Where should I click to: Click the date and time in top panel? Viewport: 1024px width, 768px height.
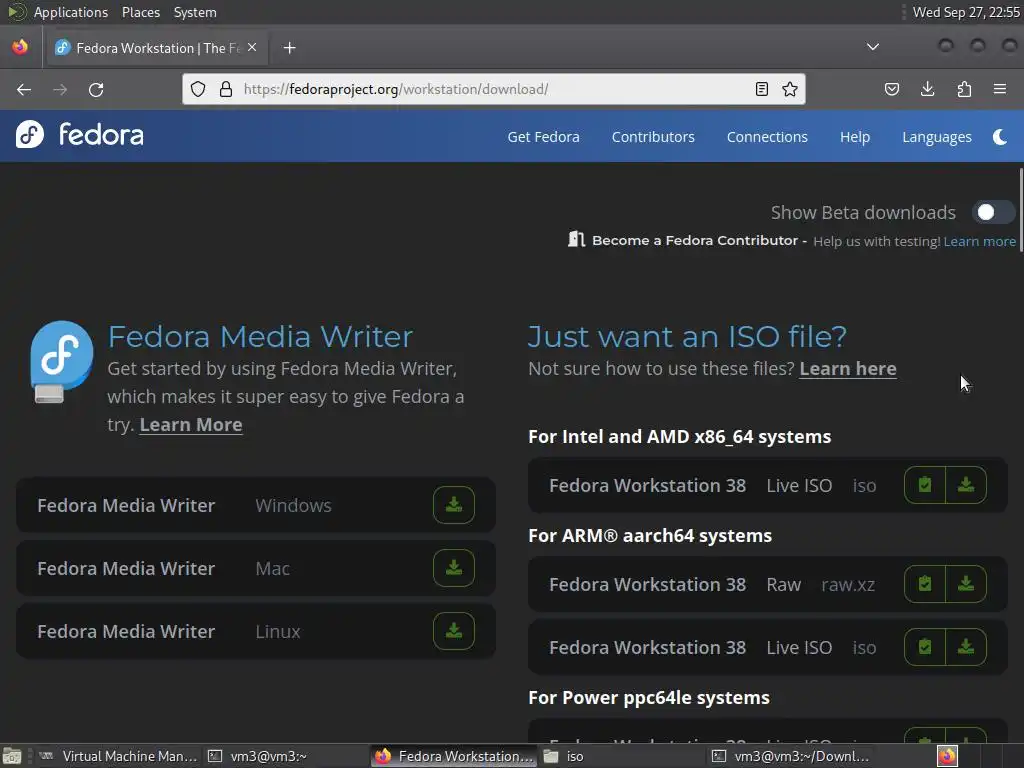pos(966,12)
